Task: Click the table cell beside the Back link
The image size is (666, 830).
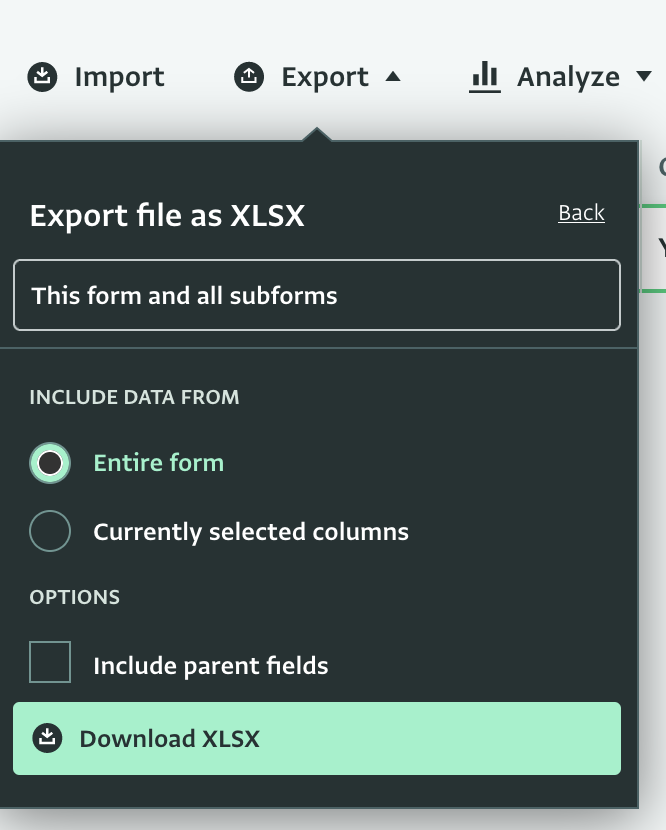Action: (x=653, y=248)
